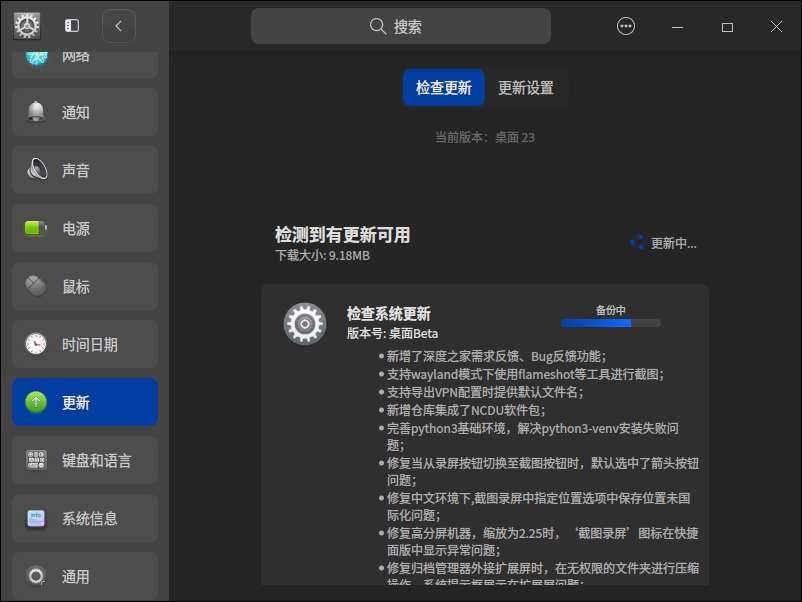
Task: Click the changelog line mentioning Bug反馈功能
Action: tap(496, 356)
